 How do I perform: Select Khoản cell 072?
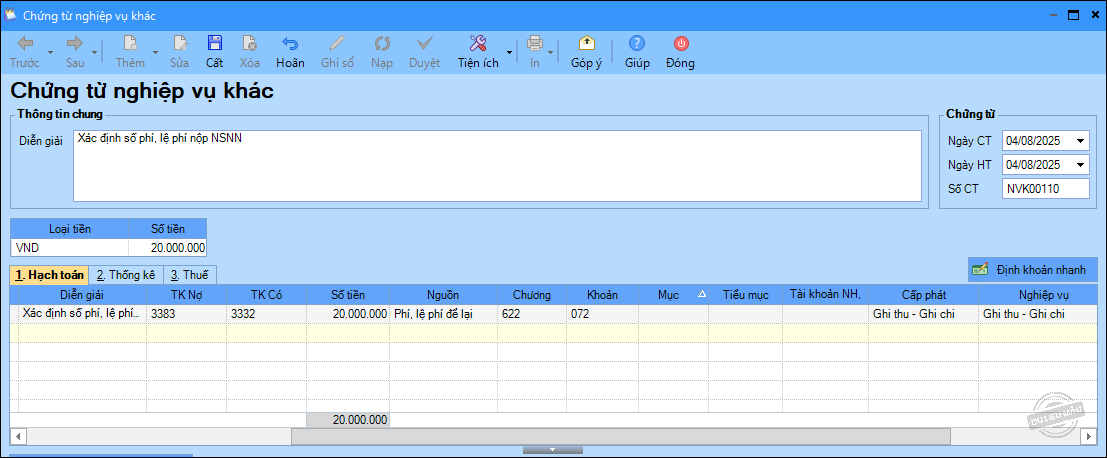602,314
